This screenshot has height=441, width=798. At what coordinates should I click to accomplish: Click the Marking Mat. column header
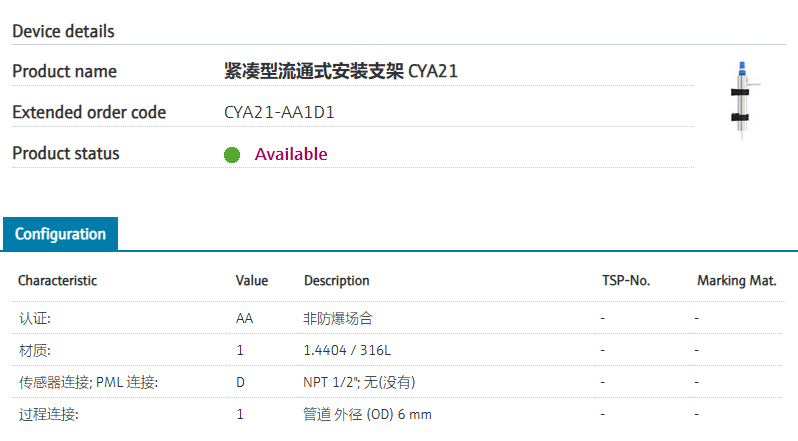[x=736, y=280]
